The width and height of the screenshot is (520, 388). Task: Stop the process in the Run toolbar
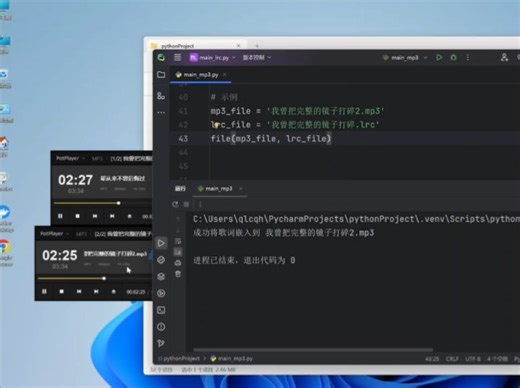(x=186, y=204)
